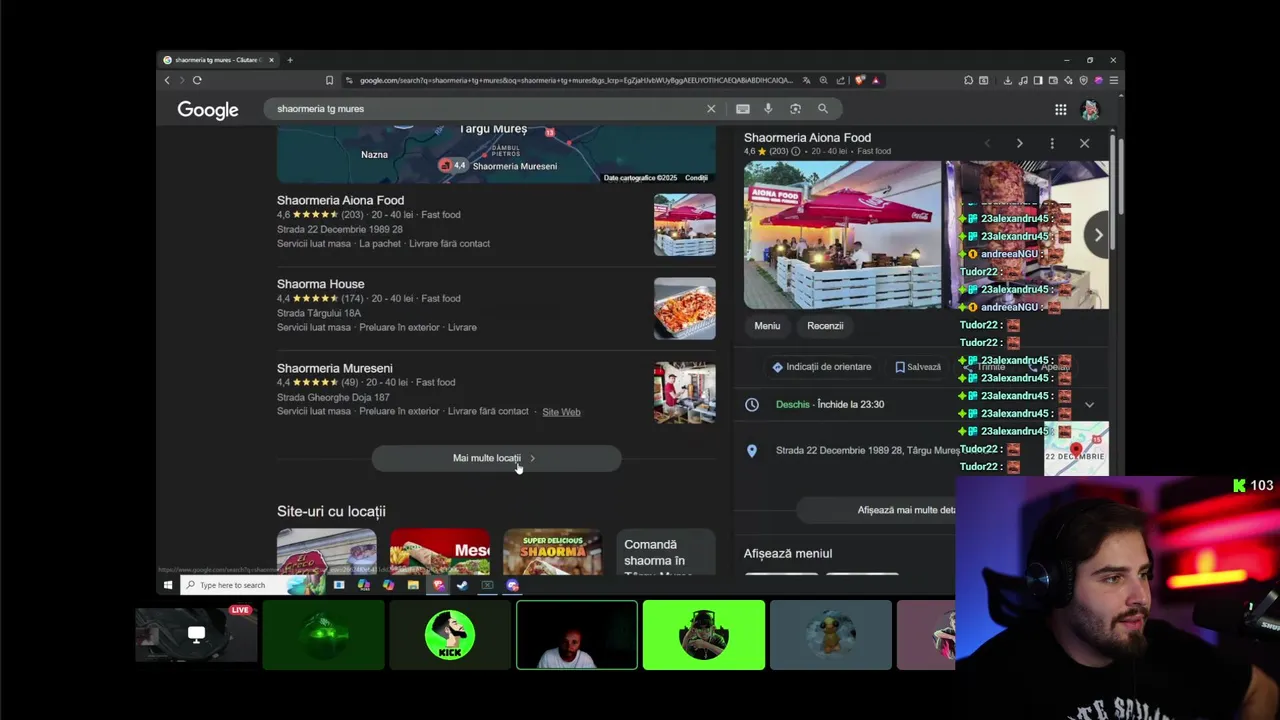Viewport: 1280px width, 720px height.
Task: Open the translate page icon in address bar
Action: 808,80
